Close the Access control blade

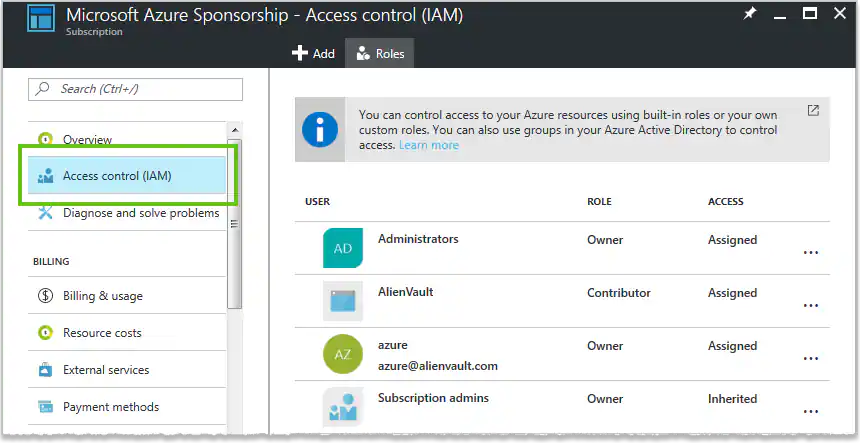tap(840, 14)
